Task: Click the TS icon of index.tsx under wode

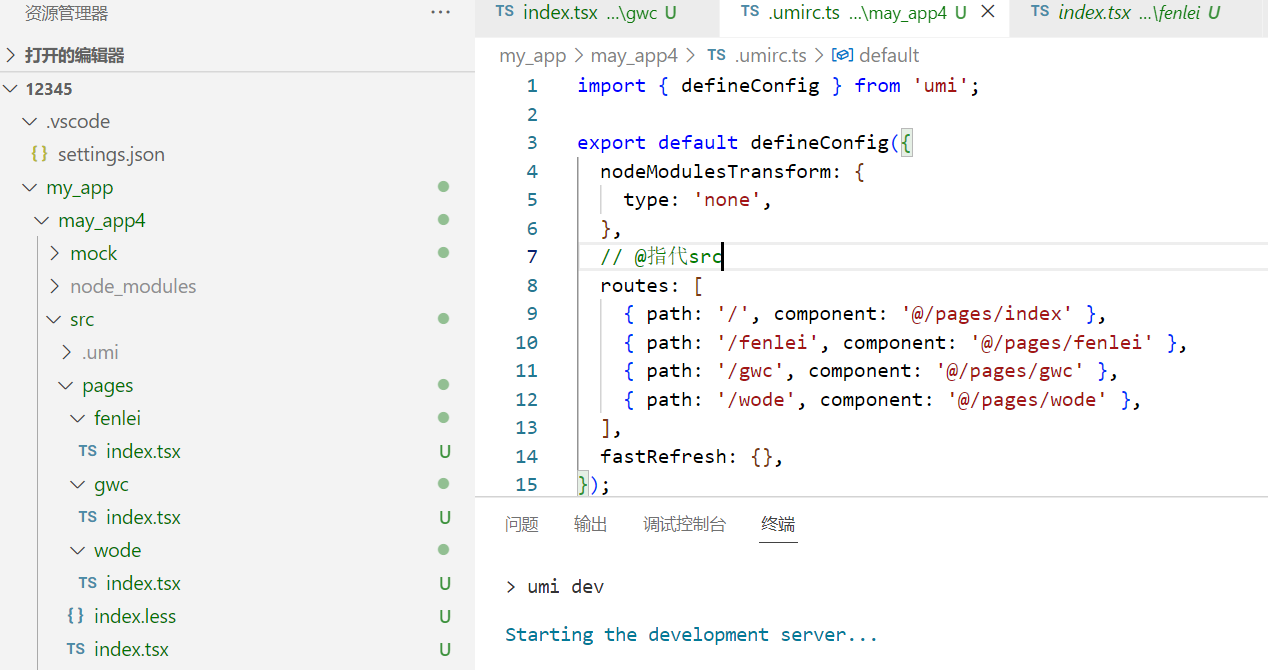Action: (88, 583)
